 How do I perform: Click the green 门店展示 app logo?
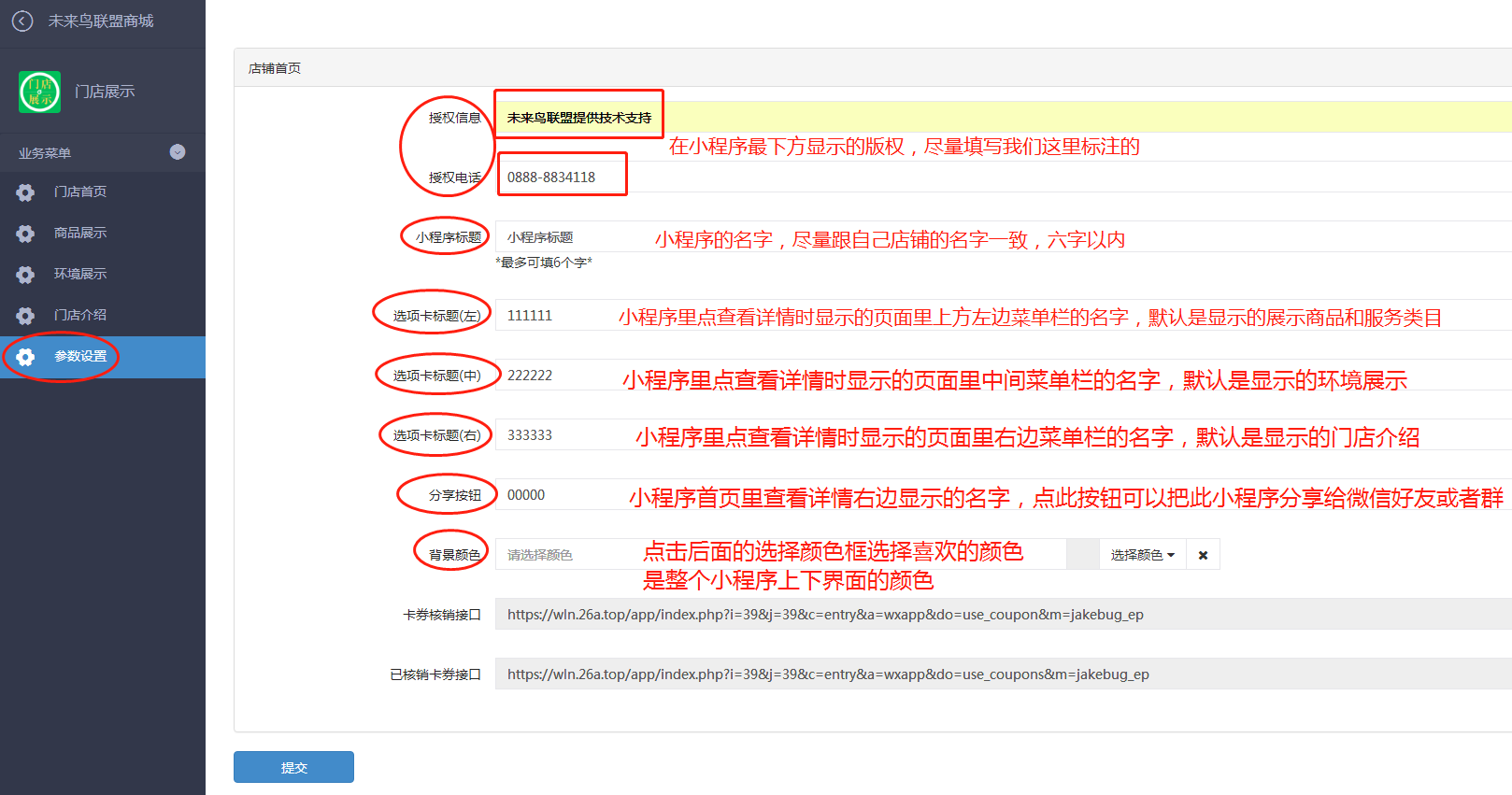[40, 92]
